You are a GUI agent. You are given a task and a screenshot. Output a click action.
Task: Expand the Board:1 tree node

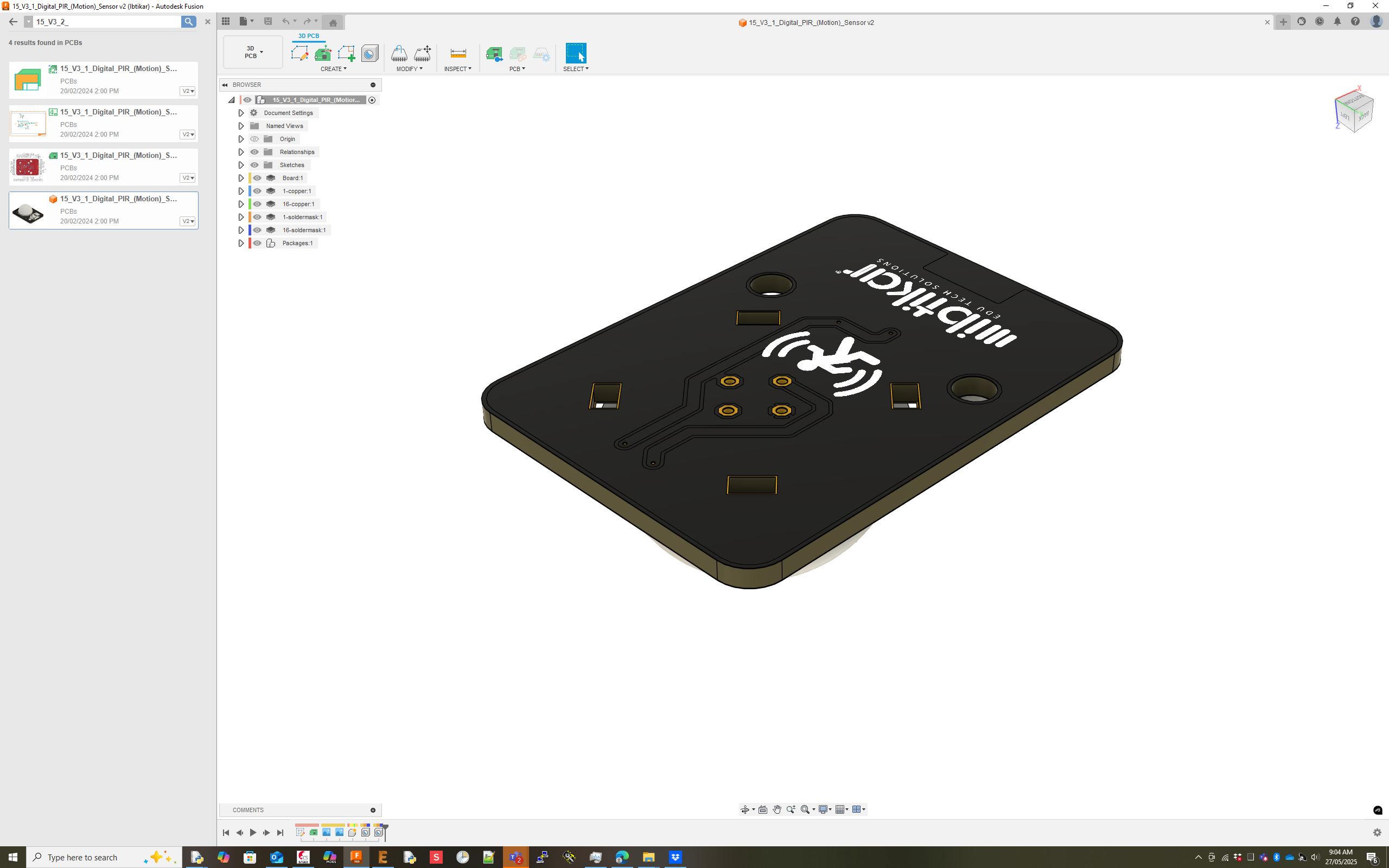click(241, 178)
